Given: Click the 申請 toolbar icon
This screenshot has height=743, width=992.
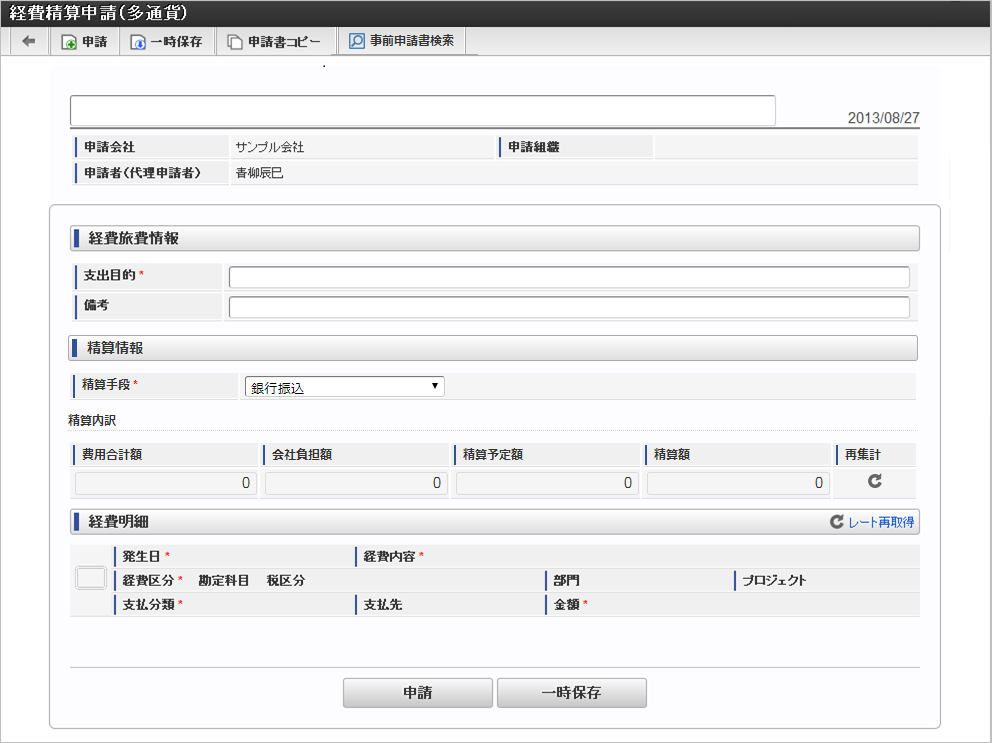Looking at the screenshot, I should click(x=69, y=43).
